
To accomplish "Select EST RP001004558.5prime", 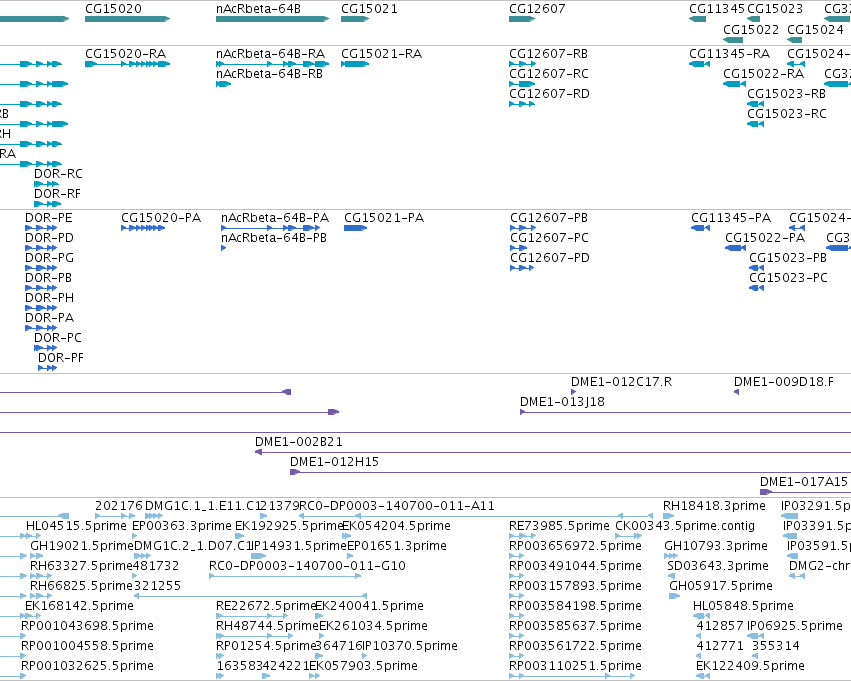I will (87, 646).
